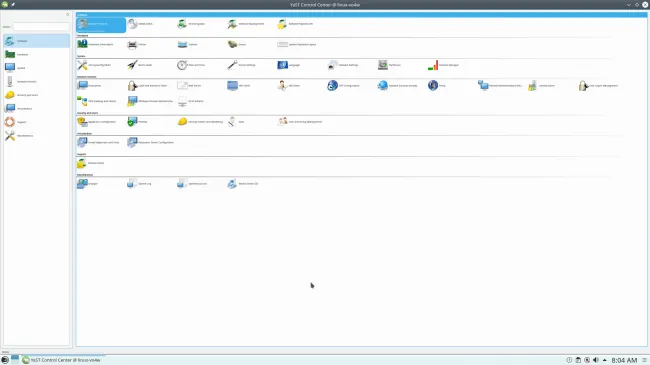650x365 pixels.
Task: Open the application launcher in taskbar
Action: 5,360
